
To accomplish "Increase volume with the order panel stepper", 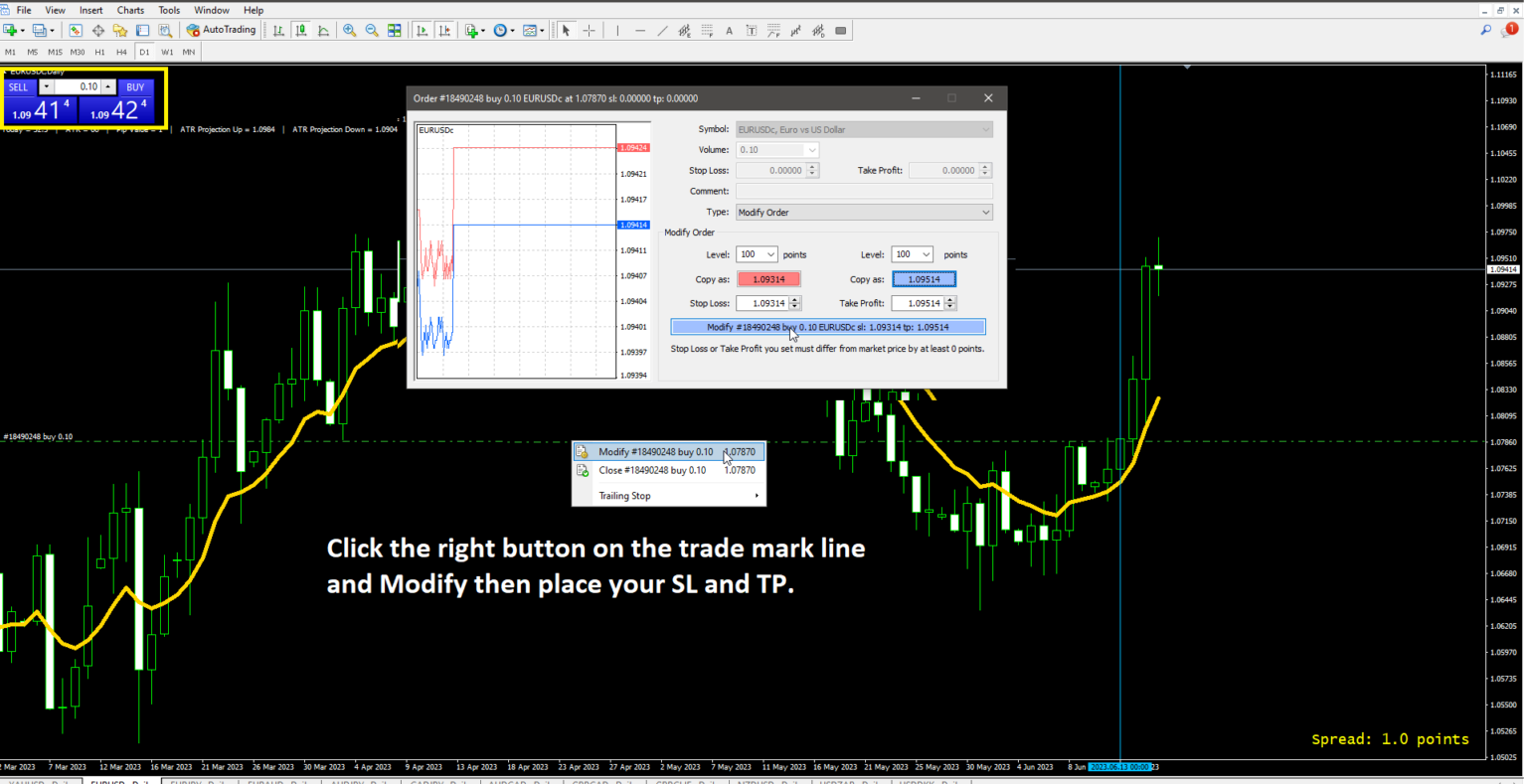I will [x=107, y=84].
